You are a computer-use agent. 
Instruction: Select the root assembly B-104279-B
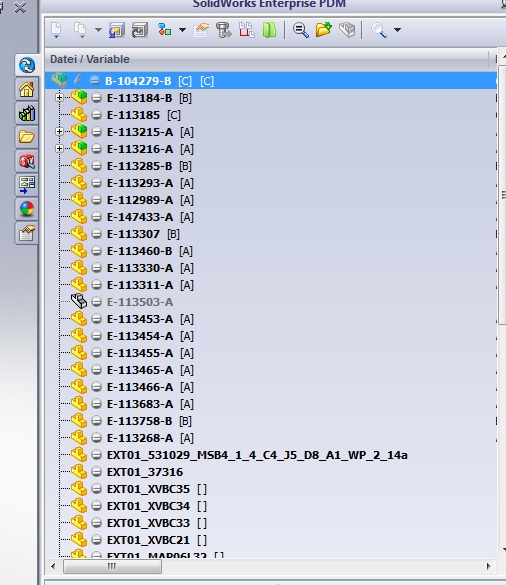click(271, 81)
